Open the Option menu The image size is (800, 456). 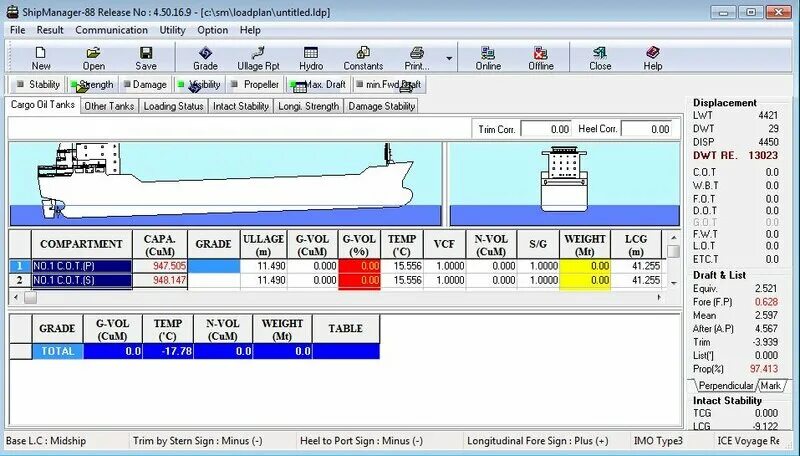click(x=212, y=30)
